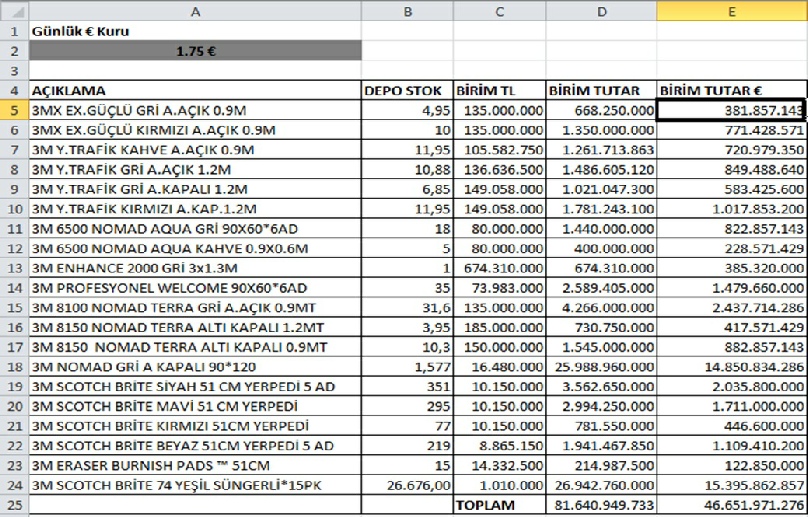Image resolution: width=808 pixels, height=517 pixels.
Task: Click amount '25.988.960.000' in row 18
Action: (601, 367)
